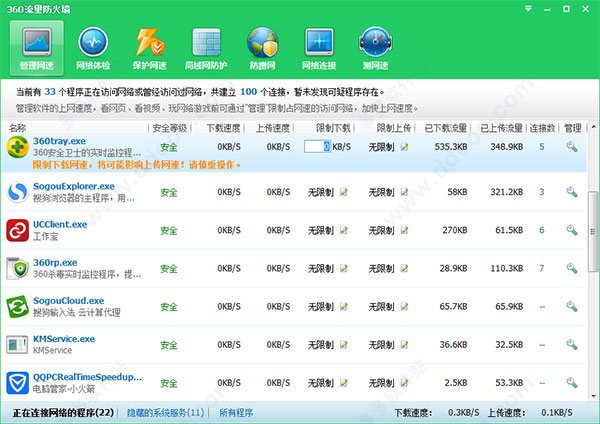Screen dimensions: 600x424
Task: Open the title bar dropdown menu arrow
Action: [528, 8]
